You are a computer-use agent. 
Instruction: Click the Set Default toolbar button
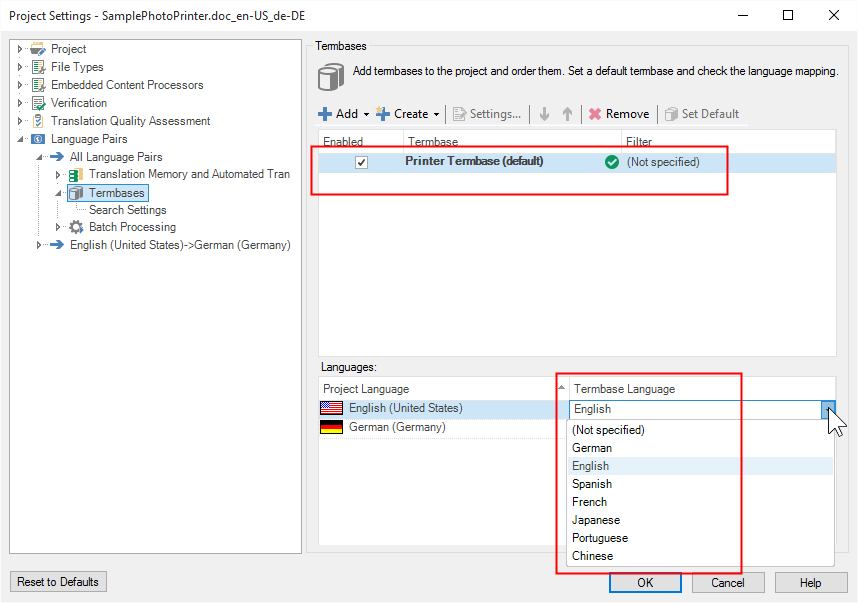701,114
